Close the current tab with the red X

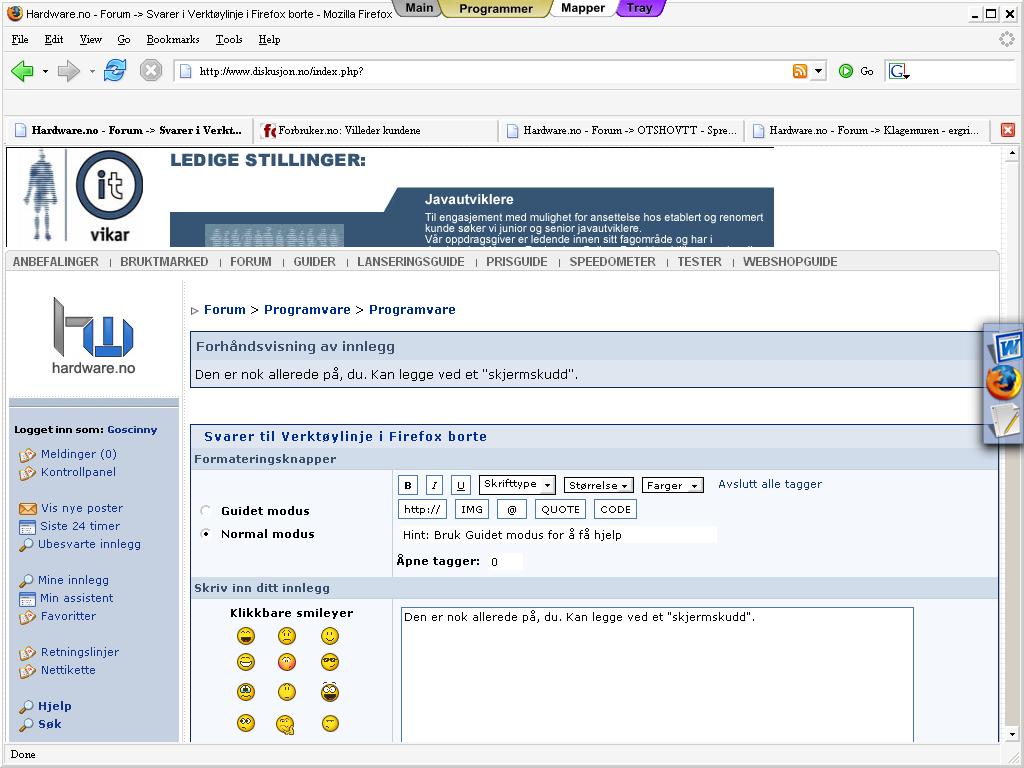tap(1008, 130)
